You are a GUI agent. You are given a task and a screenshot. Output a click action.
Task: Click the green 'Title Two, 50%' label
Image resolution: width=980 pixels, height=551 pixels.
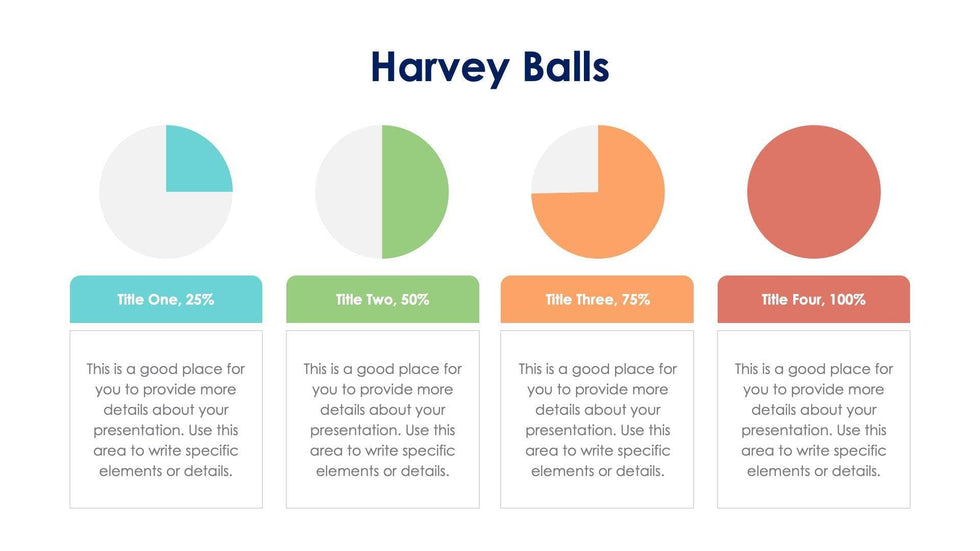(382, 299)
